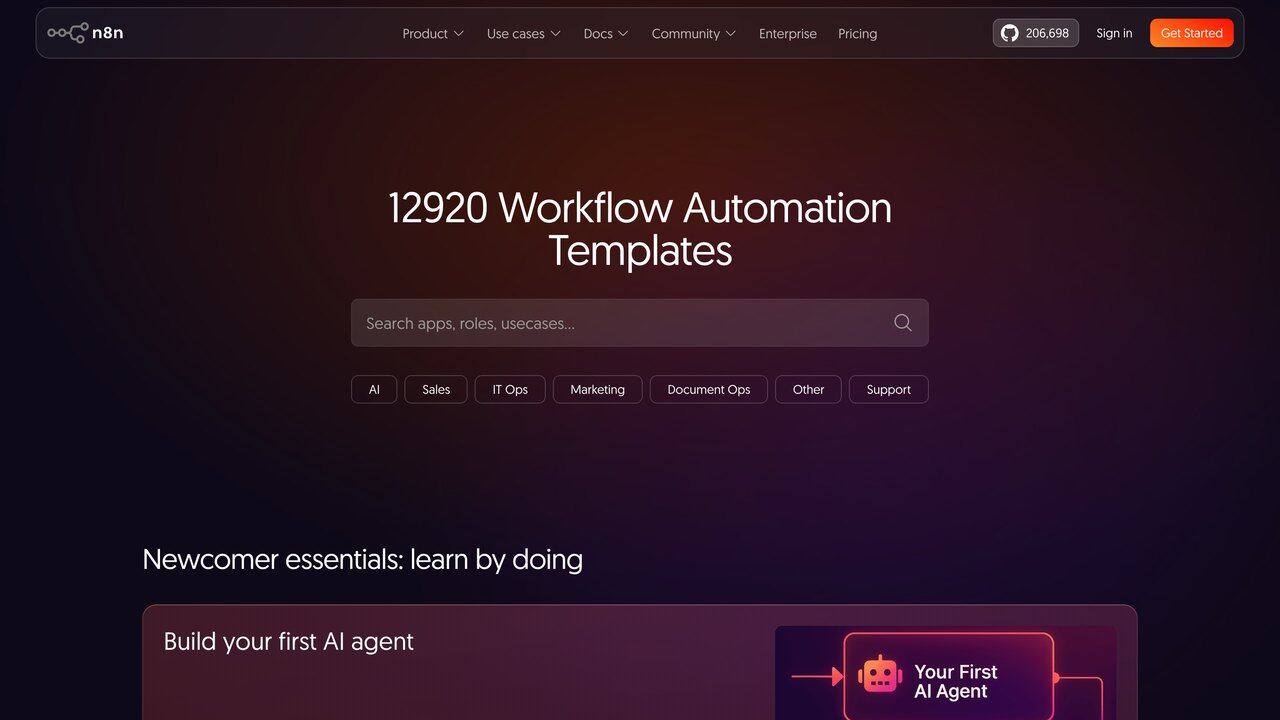This screenshot has height=720, width=1280.
Task: Click the '12920 Workflow Automation Templates' heading
Action: point(640,229)
